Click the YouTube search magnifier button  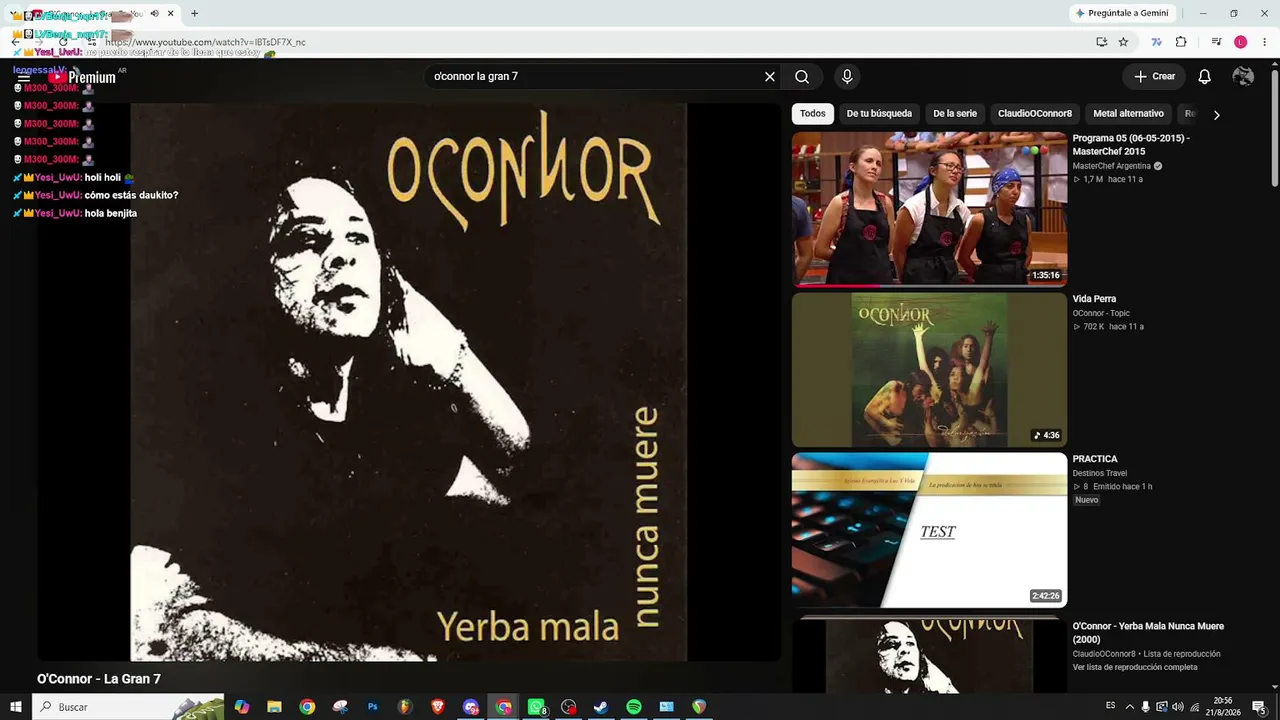click(x=802, y=77)
